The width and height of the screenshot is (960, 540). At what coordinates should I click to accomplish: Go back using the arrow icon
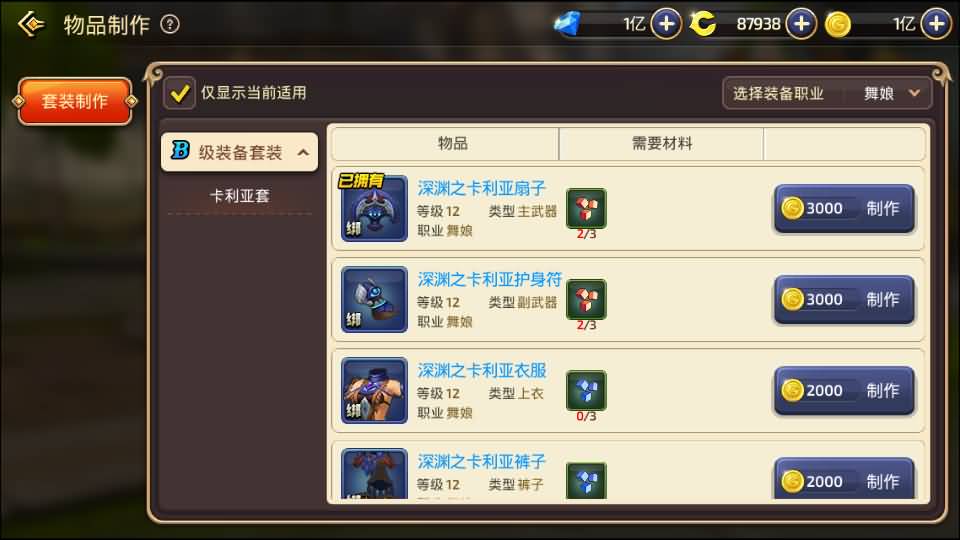31,24
